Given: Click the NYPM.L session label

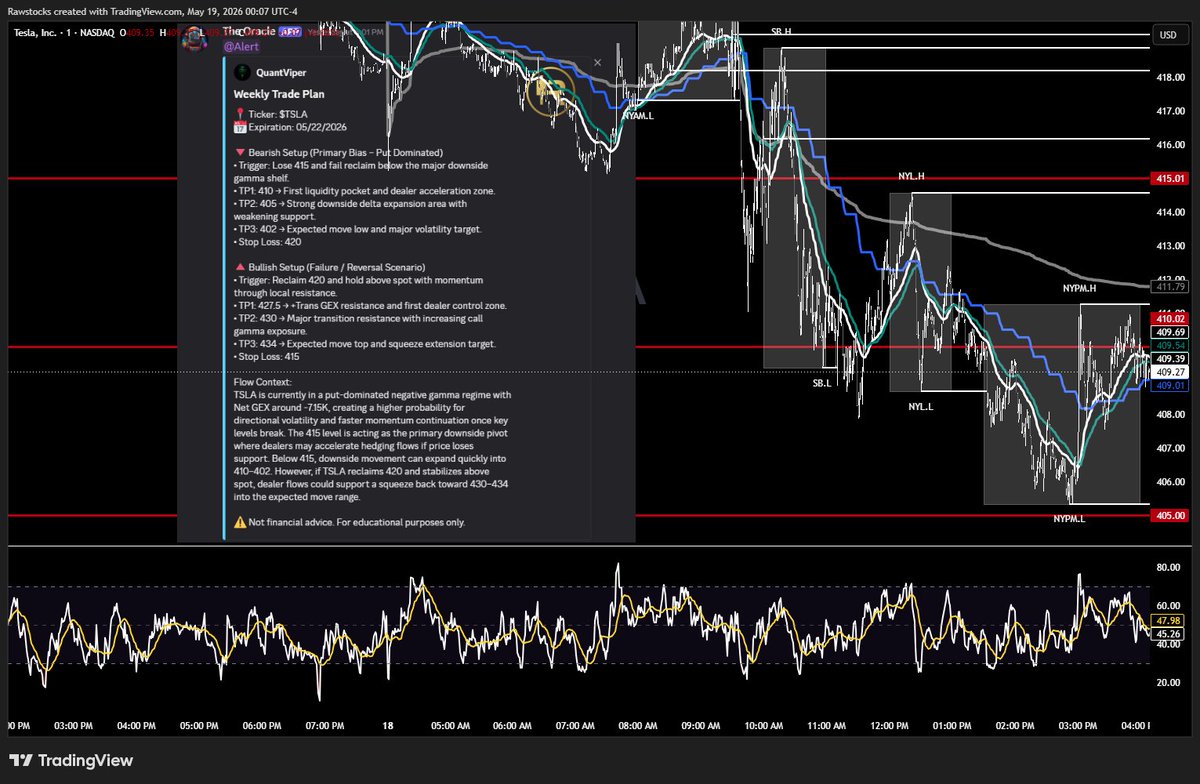Looking at the screenshot, I should (x=1069, y=519).
